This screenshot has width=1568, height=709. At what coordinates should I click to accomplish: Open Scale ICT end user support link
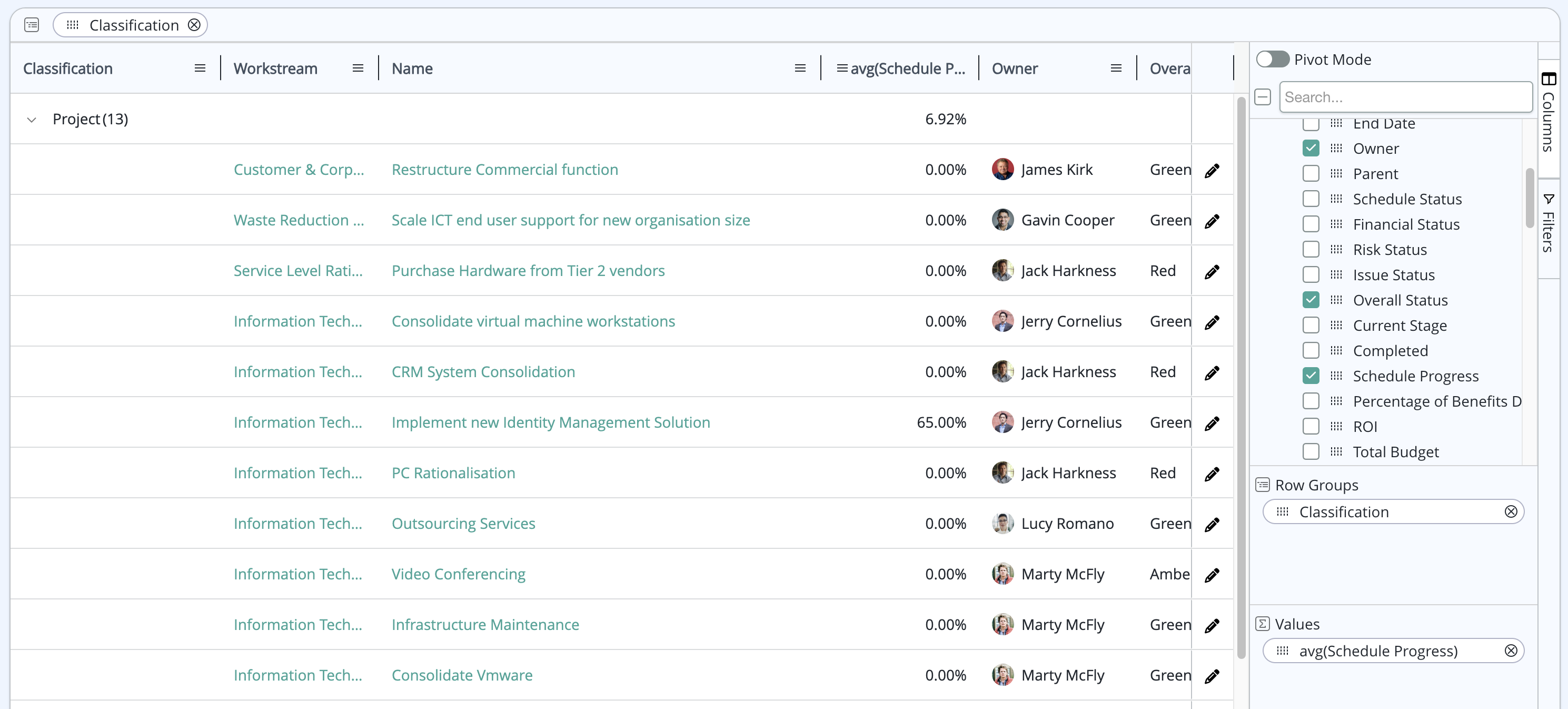(x=570, y=220)
